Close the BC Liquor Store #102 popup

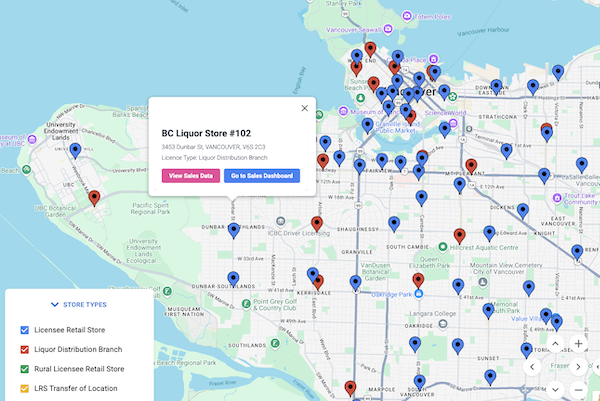(305, 108)
